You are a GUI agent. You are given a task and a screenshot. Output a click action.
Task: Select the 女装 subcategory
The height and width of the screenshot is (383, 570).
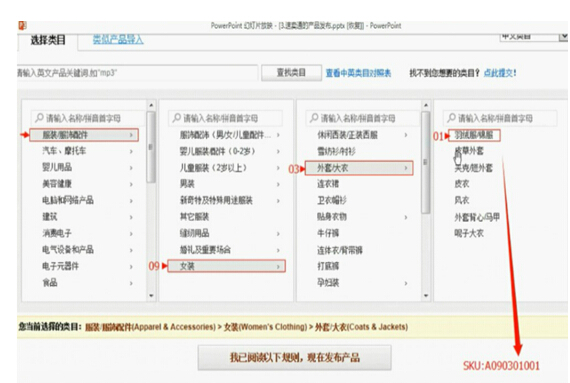pos(227,266)
